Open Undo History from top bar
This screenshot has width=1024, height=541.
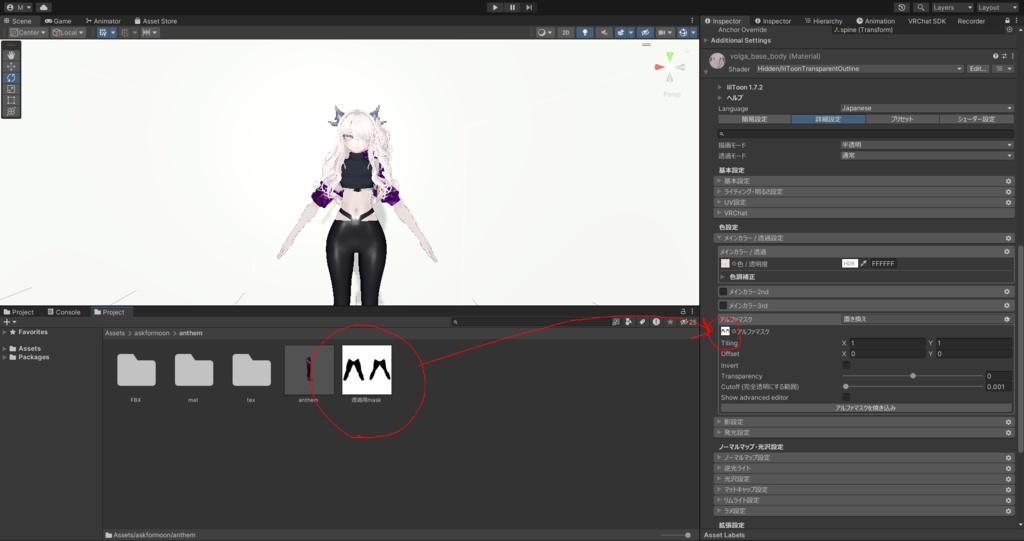click(x=902, y=7)
